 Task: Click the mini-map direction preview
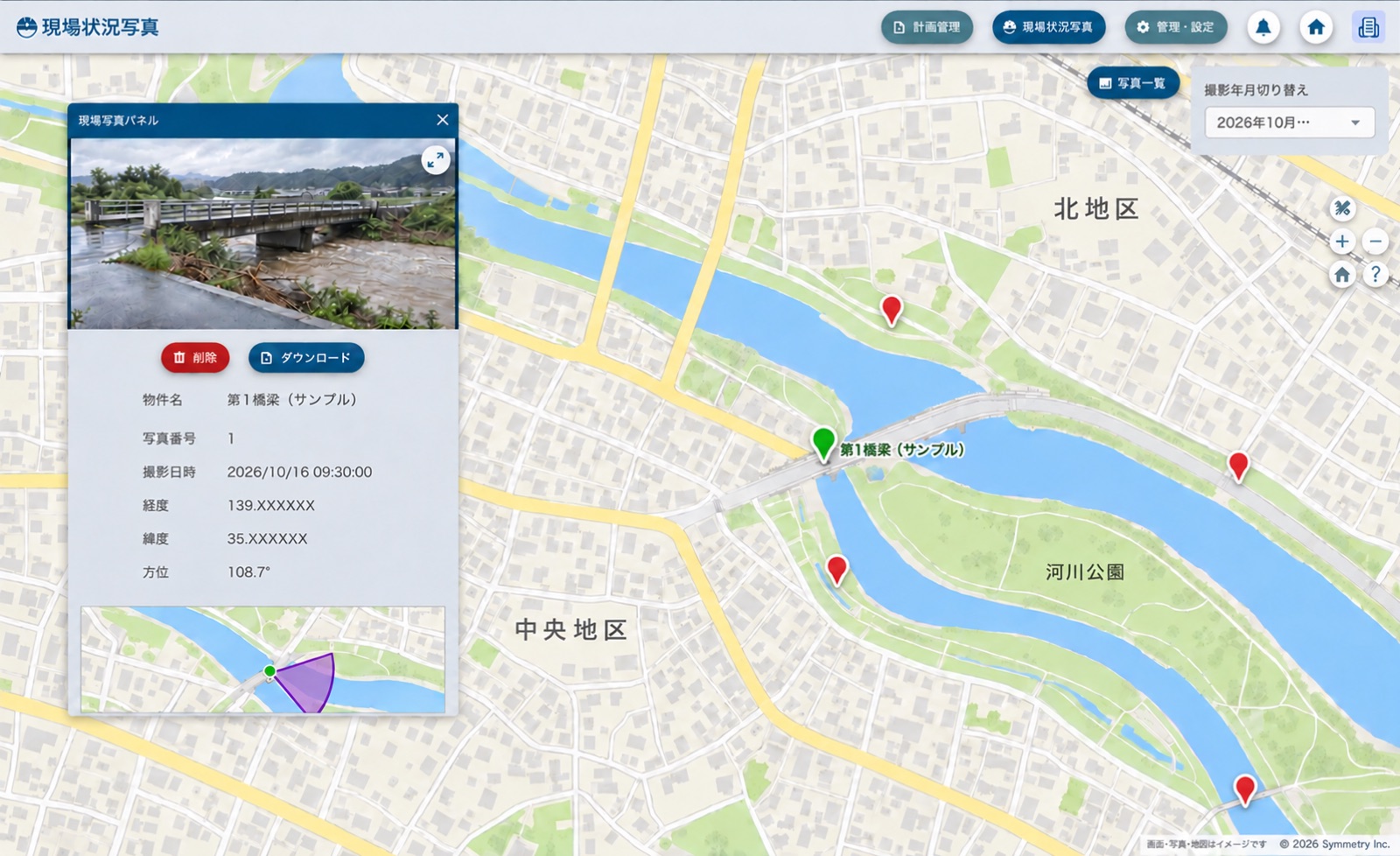pos(262,659)
